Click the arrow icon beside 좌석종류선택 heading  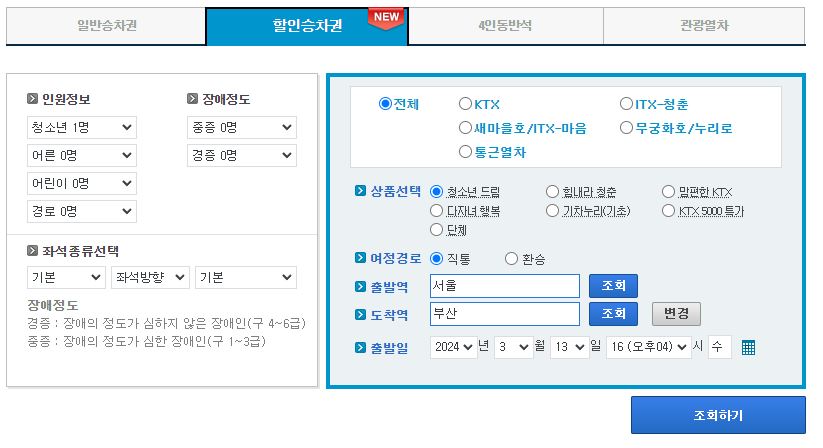[x=33, y=251]
